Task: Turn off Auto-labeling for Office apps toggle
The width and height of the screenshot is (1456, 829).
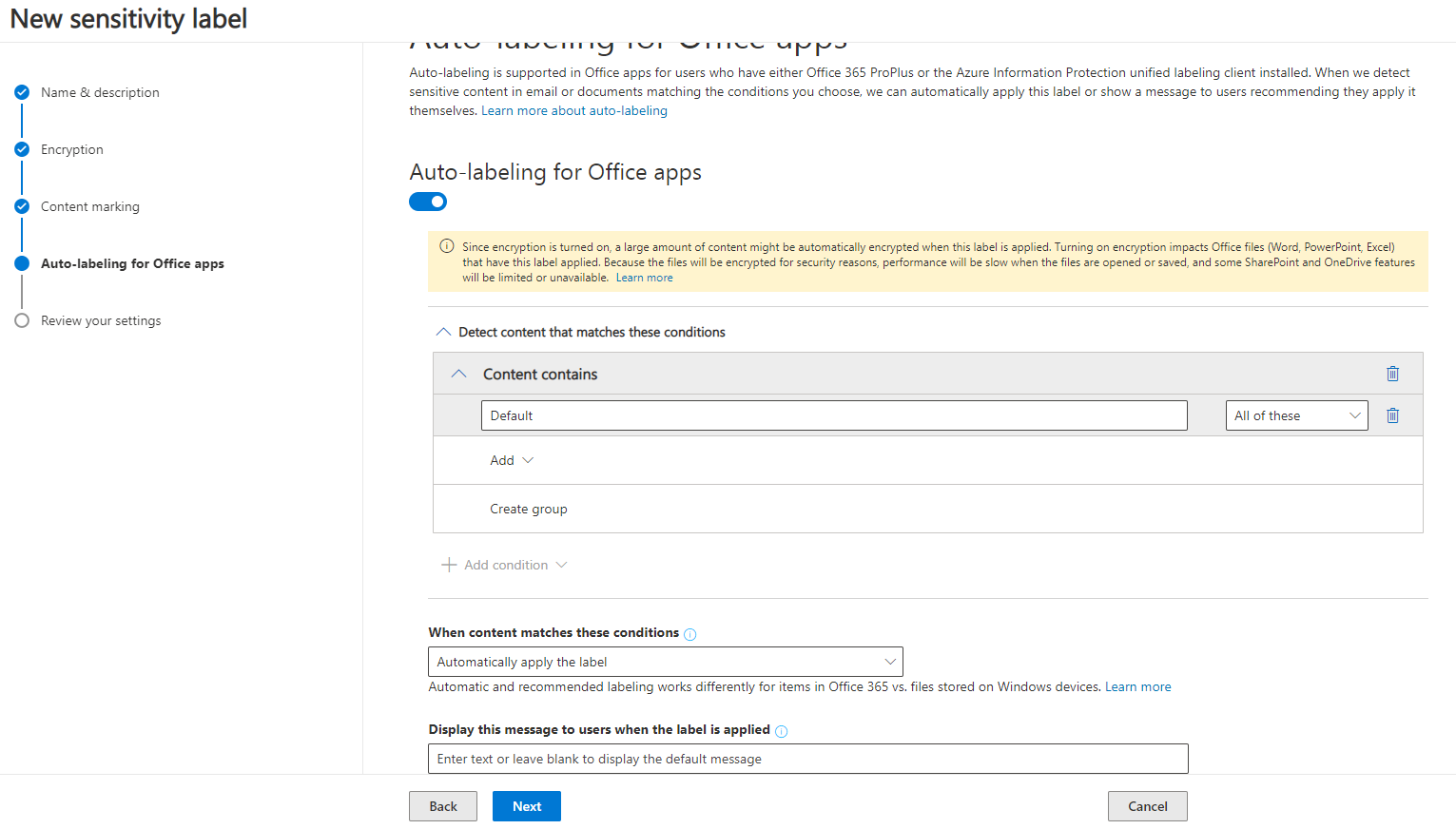Action: 428,202
